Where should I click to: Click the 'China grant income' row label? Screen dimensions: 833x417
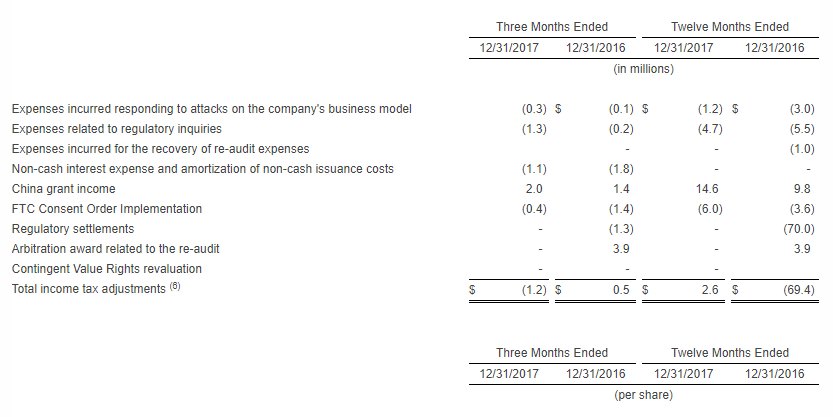(x=64, y=189)
